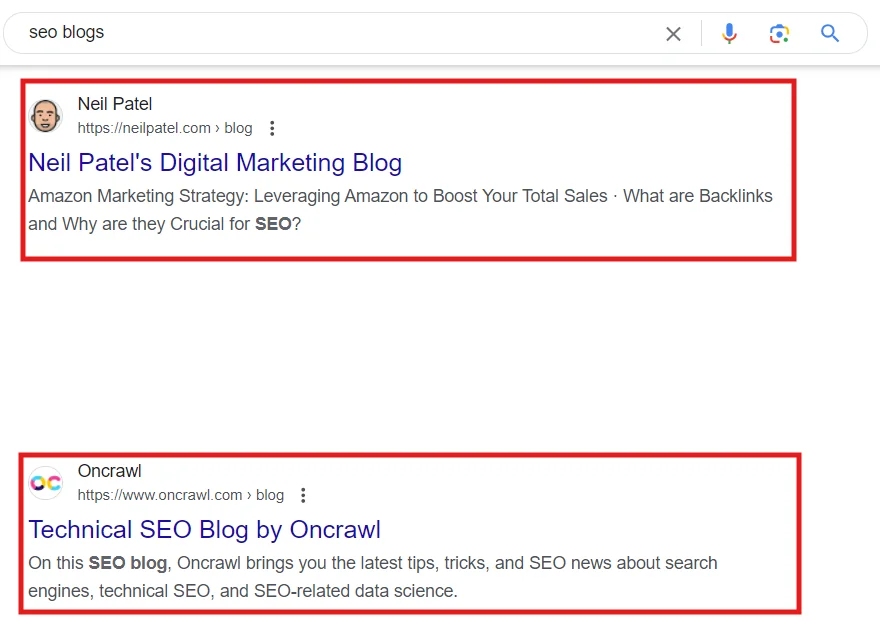Open the three-dot menu next to oncrawl.com
This screenshot has width=880, height=621.
click(x=303, y=495)
